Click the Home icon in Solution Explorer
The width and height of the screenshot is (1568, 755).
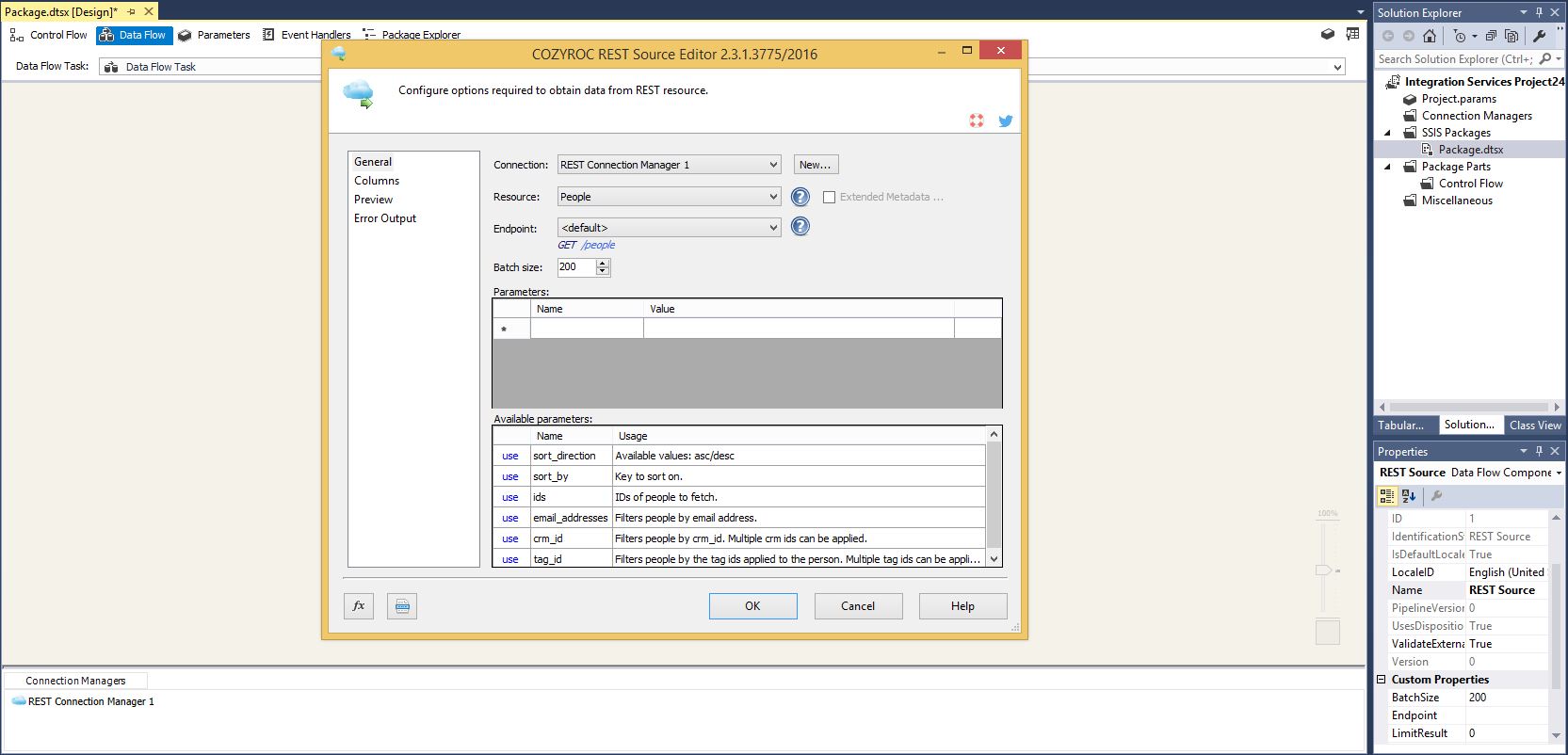pyautogui.click(x=1430, y=36)
